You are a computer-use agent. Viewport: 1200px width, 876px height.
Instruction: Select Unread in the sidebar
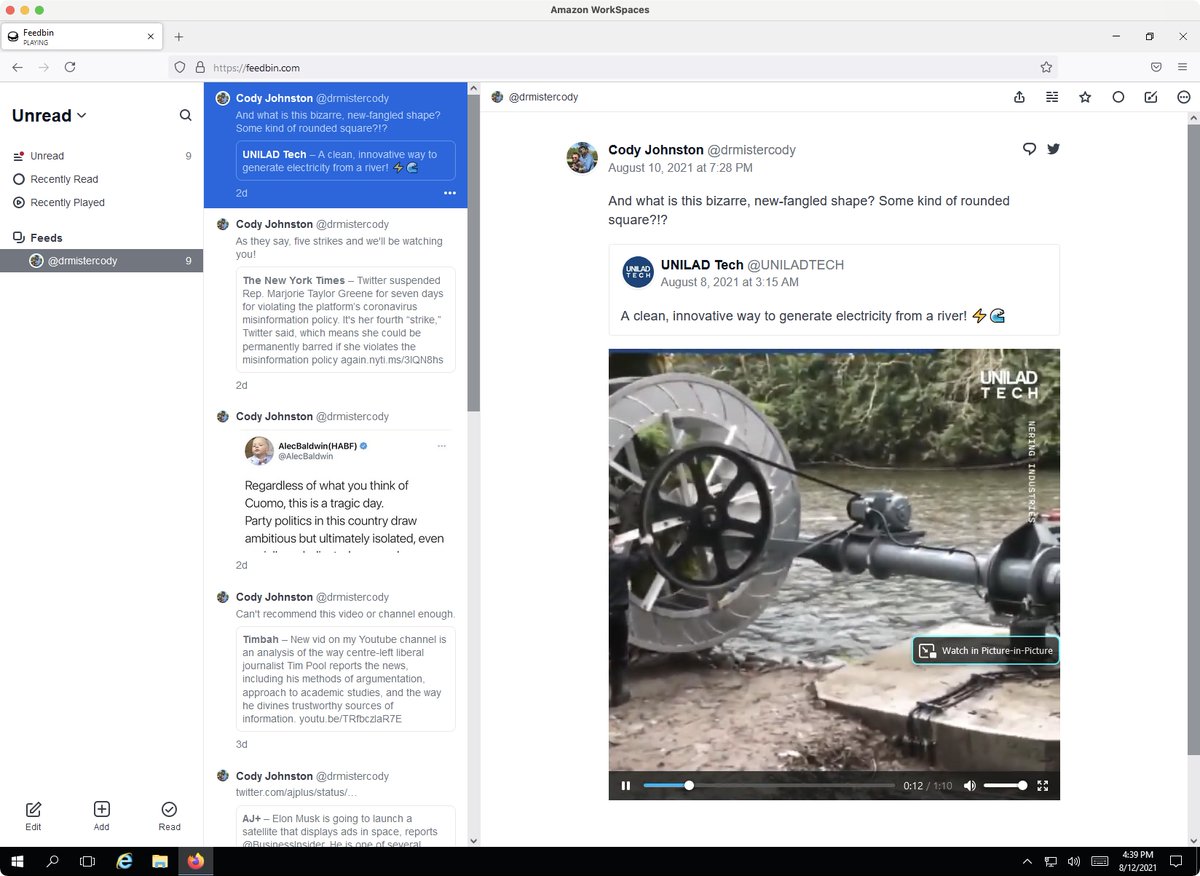point(101,156)
